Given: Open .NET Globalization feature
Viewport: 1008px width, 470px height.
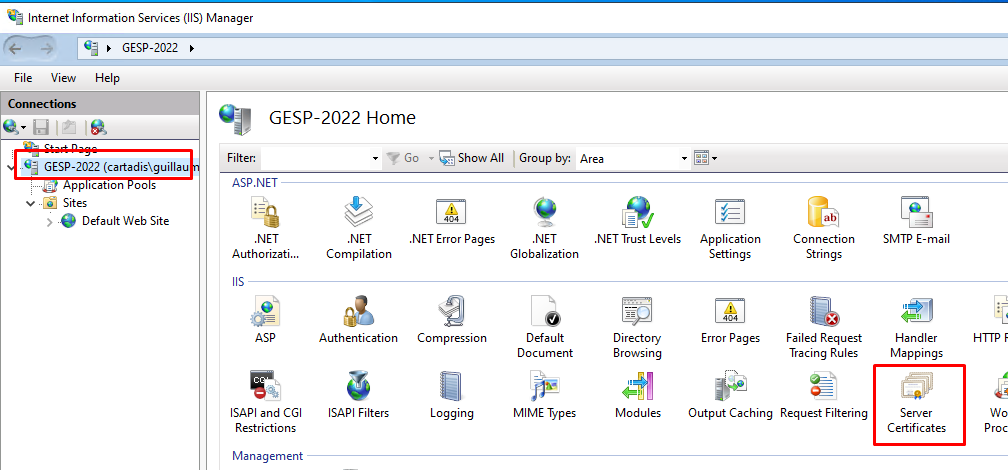Looking at the screenshot, I should (x=544, y=228).
